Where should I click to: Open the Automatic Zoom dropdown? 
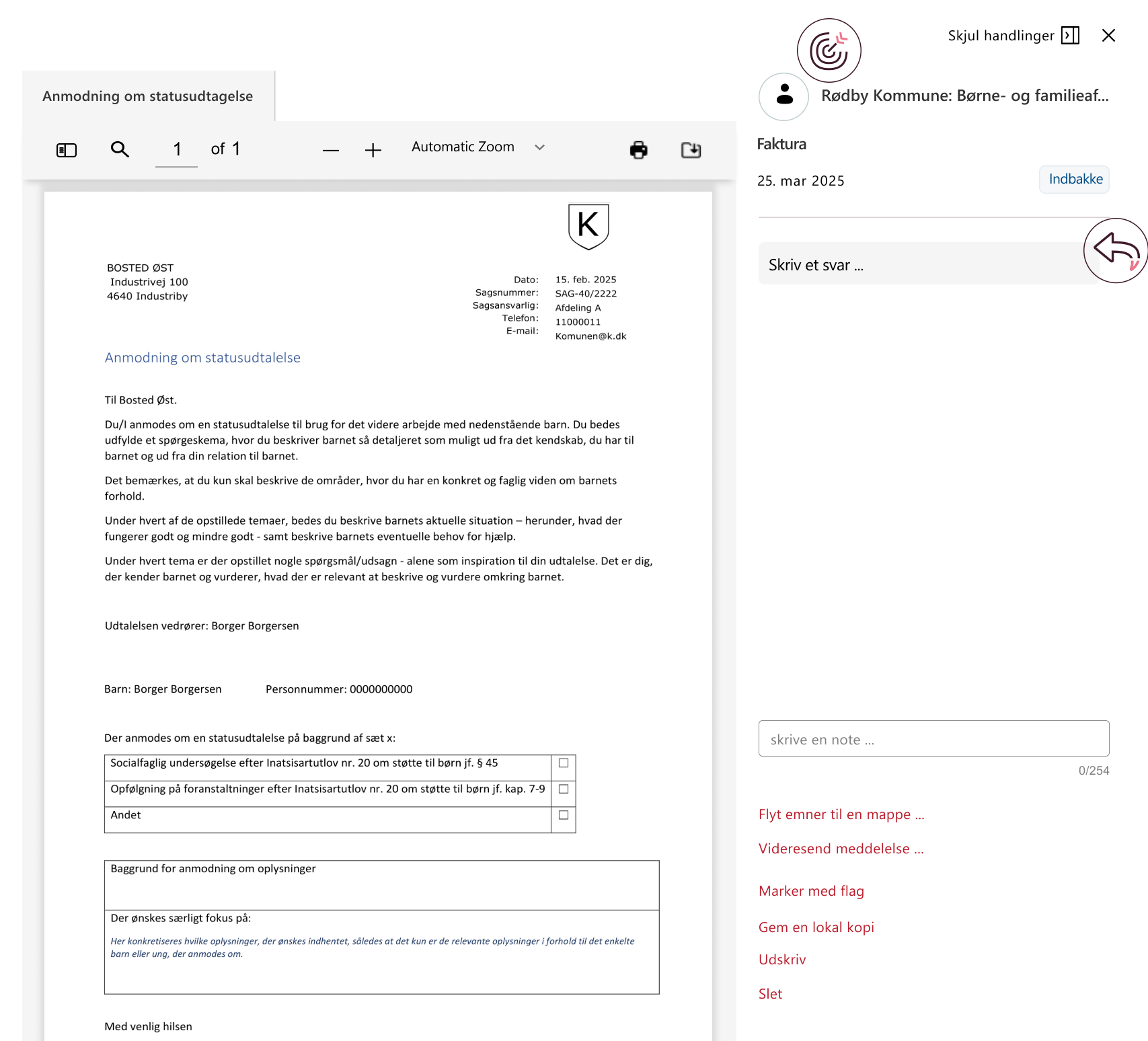477,147
